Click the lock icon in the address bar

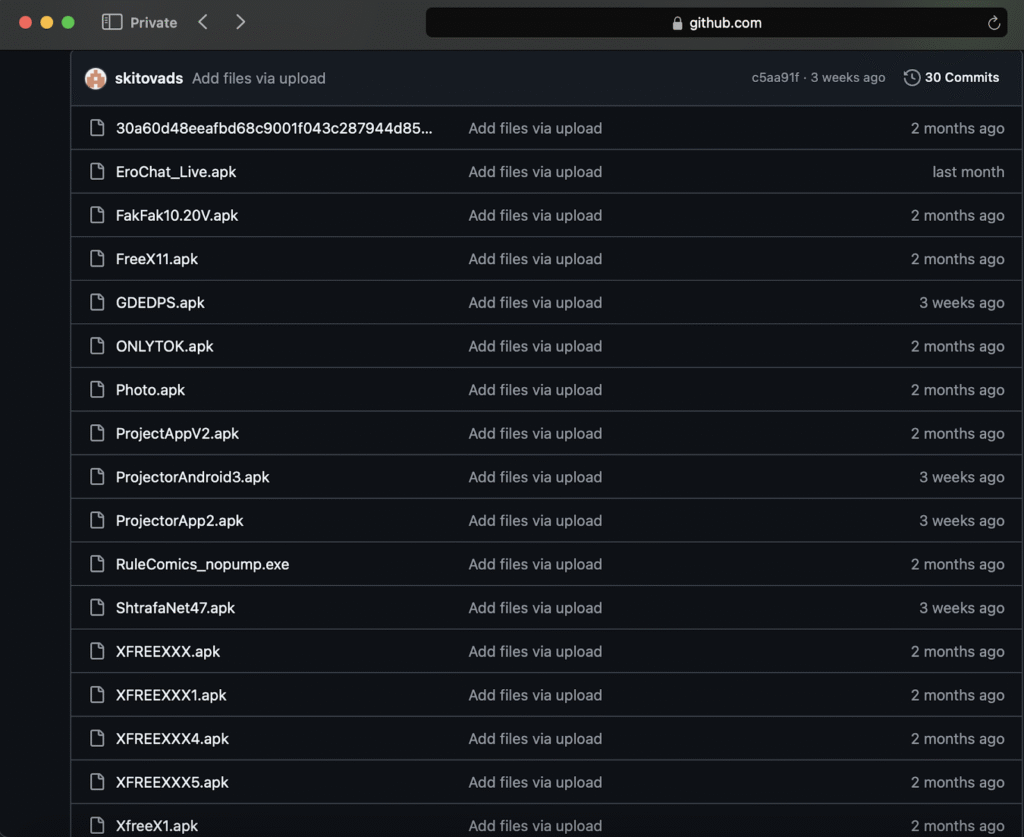[677, 24]
